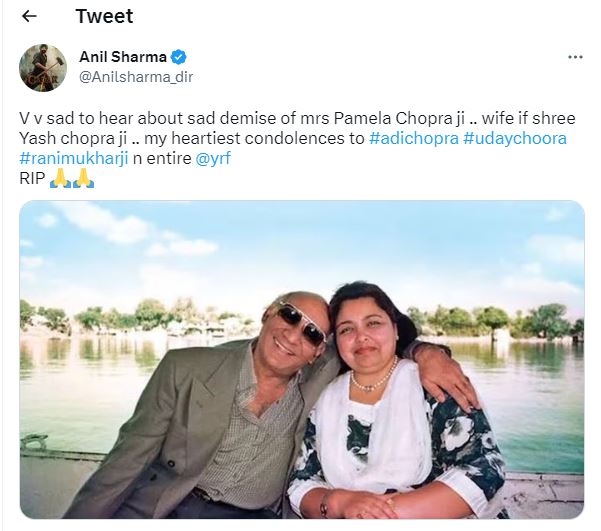Click the second folded hands emoji
Screen dimensions: 601x531
tap(82, 178)
